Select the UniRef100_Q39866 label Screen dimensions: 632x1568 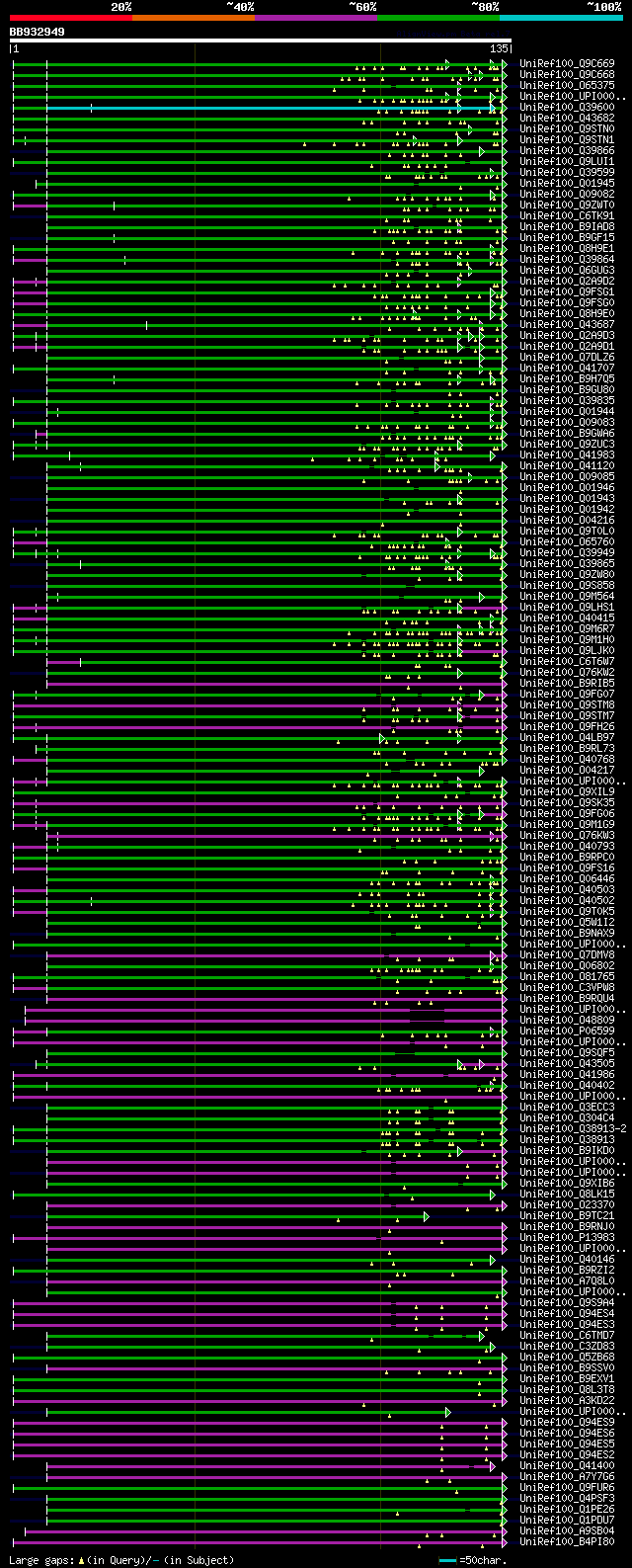(x=567, y=150)
